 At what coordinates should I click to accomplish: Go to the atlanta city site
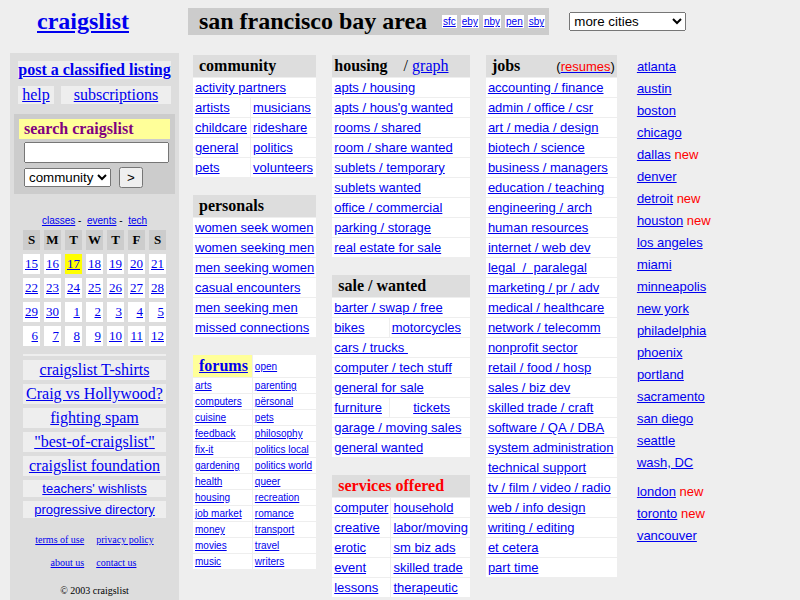coord(656,67)
